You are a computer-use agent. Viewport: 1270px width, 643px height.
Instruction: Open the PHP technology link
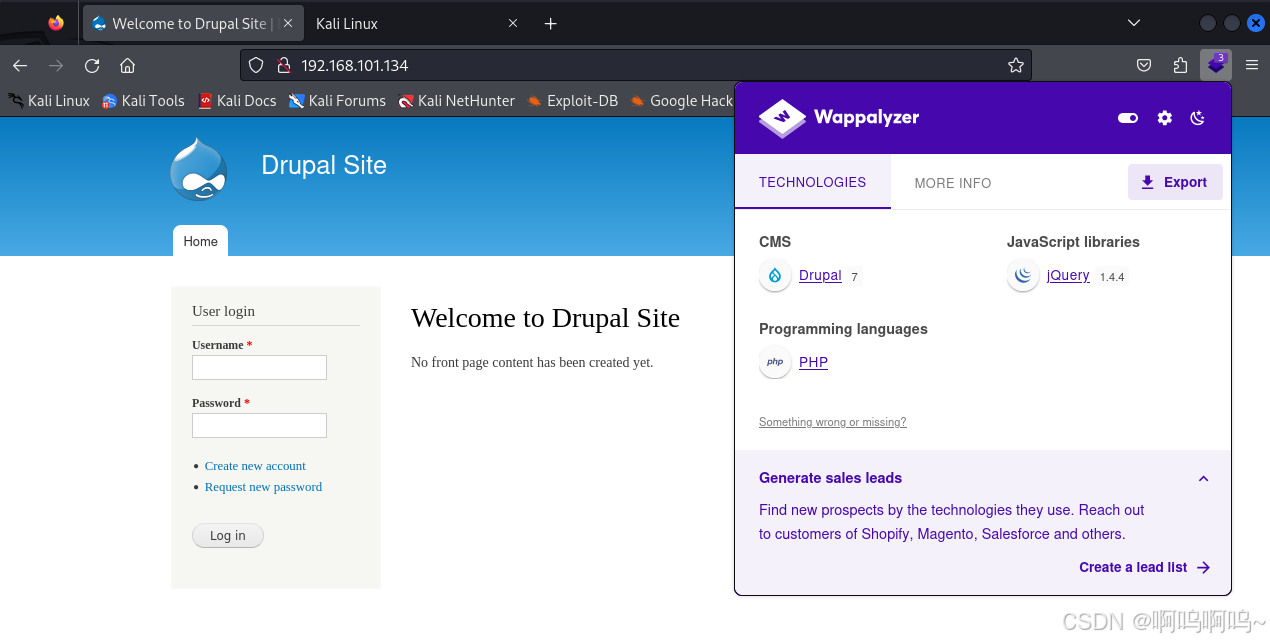813,362
